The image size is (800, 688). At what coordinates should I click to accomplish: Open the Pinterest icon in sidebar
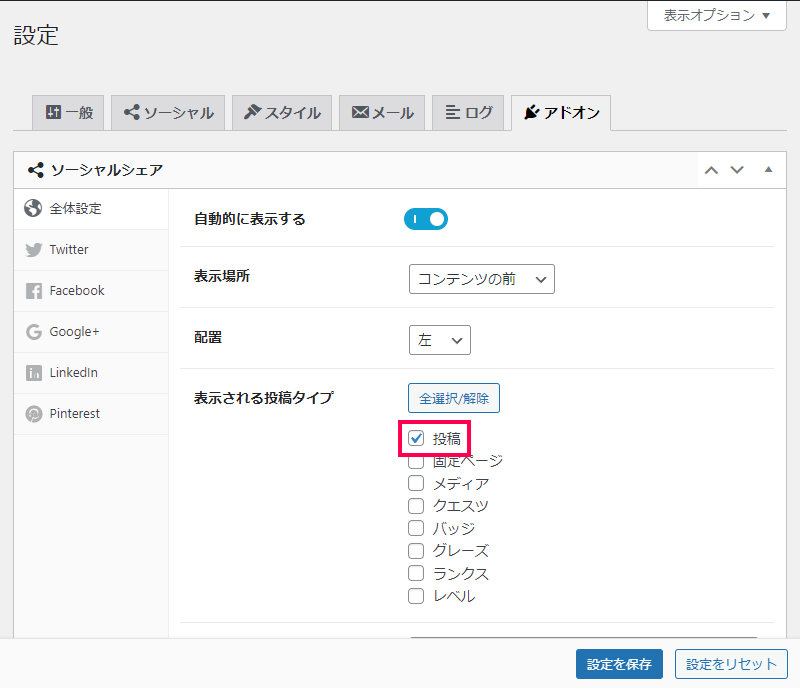coord(34,413)
